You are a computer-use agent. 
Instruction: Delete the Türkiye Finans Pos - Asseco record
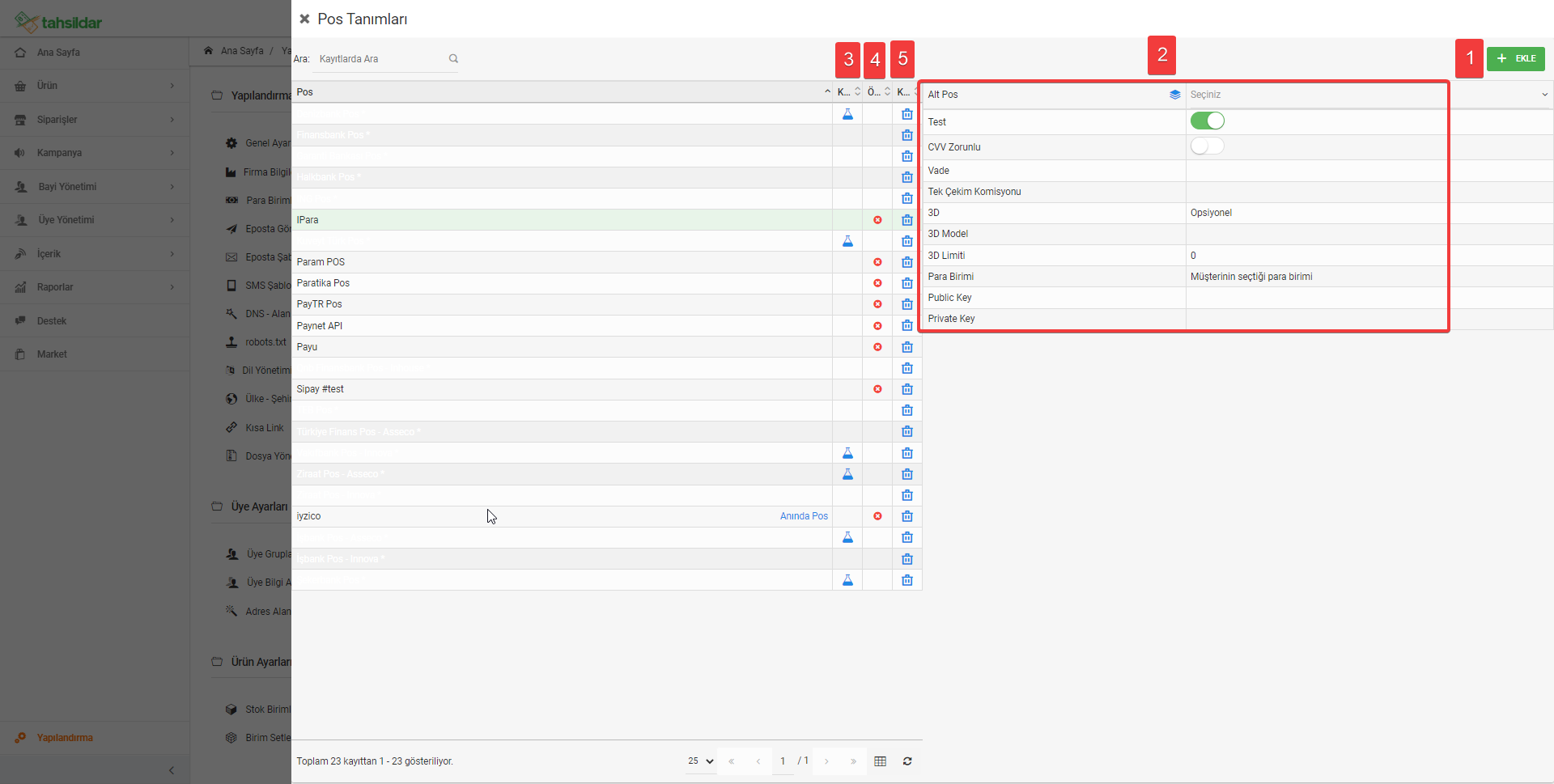tap(906, 432)
